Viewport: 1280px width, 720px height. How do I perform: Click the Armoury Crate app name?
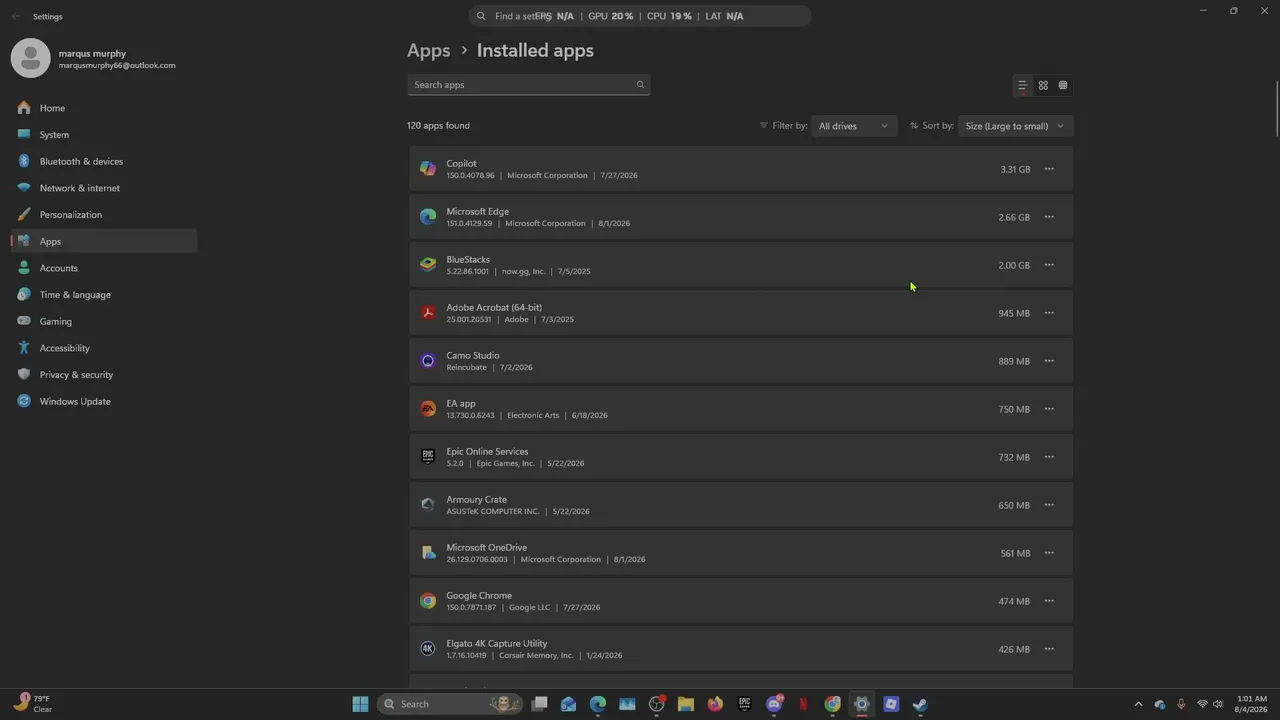476,499
